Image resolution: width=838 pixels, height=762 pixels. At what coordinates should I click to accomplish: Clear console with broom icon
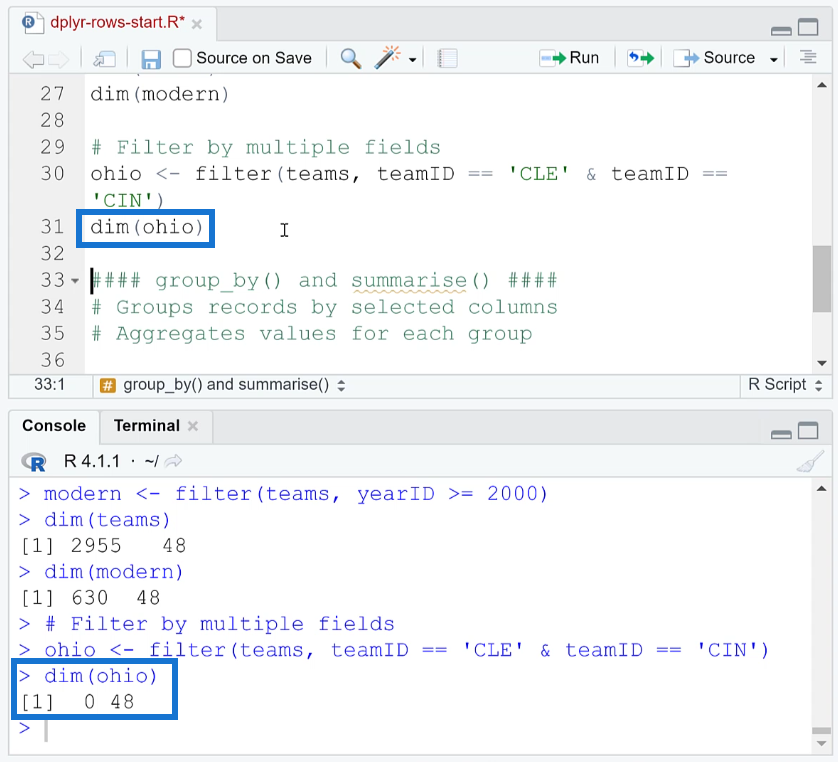click(x=810, y=461)
